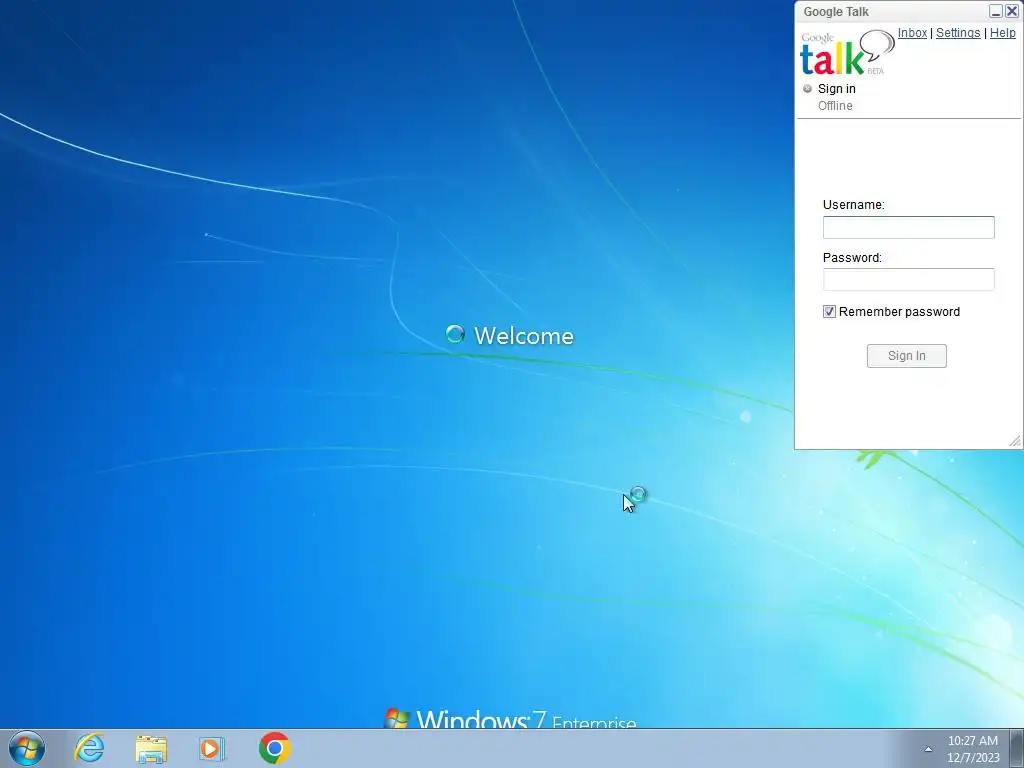Image resolution: width=1024 pixels, height=768 pixels.
Task: Launch Windows Media Player from the taskbar
Action: 212,748
